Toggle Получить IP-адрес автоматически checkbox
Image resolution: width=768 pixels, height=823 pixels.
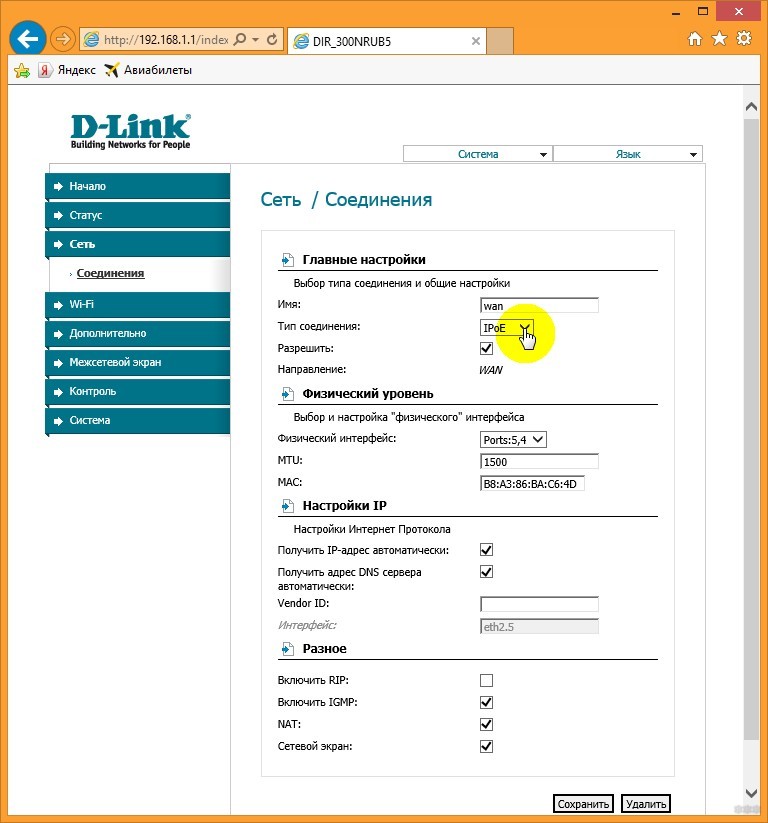[x=486, y=550]
